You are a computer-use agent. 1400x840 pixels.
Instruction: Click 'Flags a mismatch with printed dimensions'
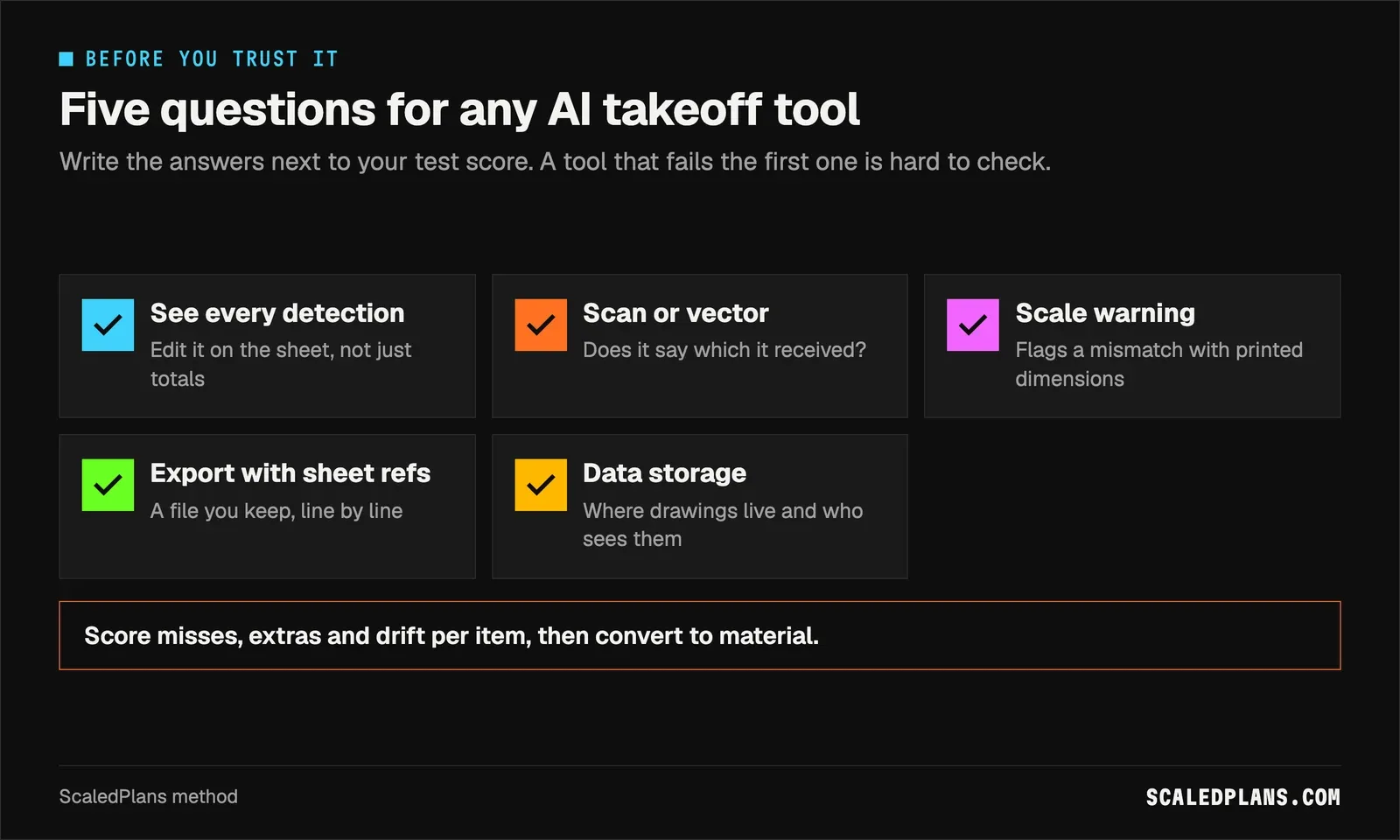tap(1159, 364)
